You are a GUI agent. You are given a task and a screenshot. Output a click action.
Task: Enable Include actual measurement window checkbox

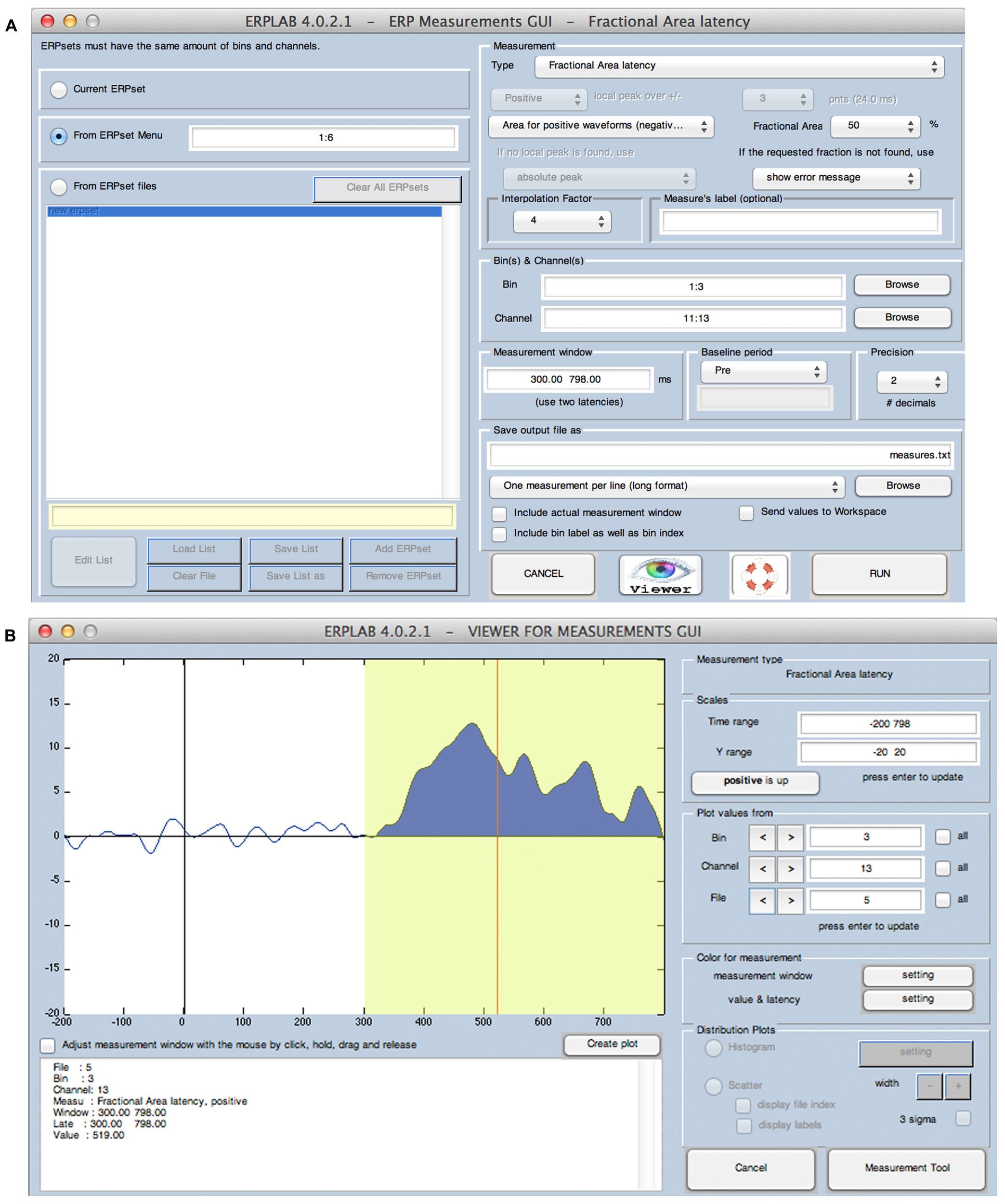499,513
